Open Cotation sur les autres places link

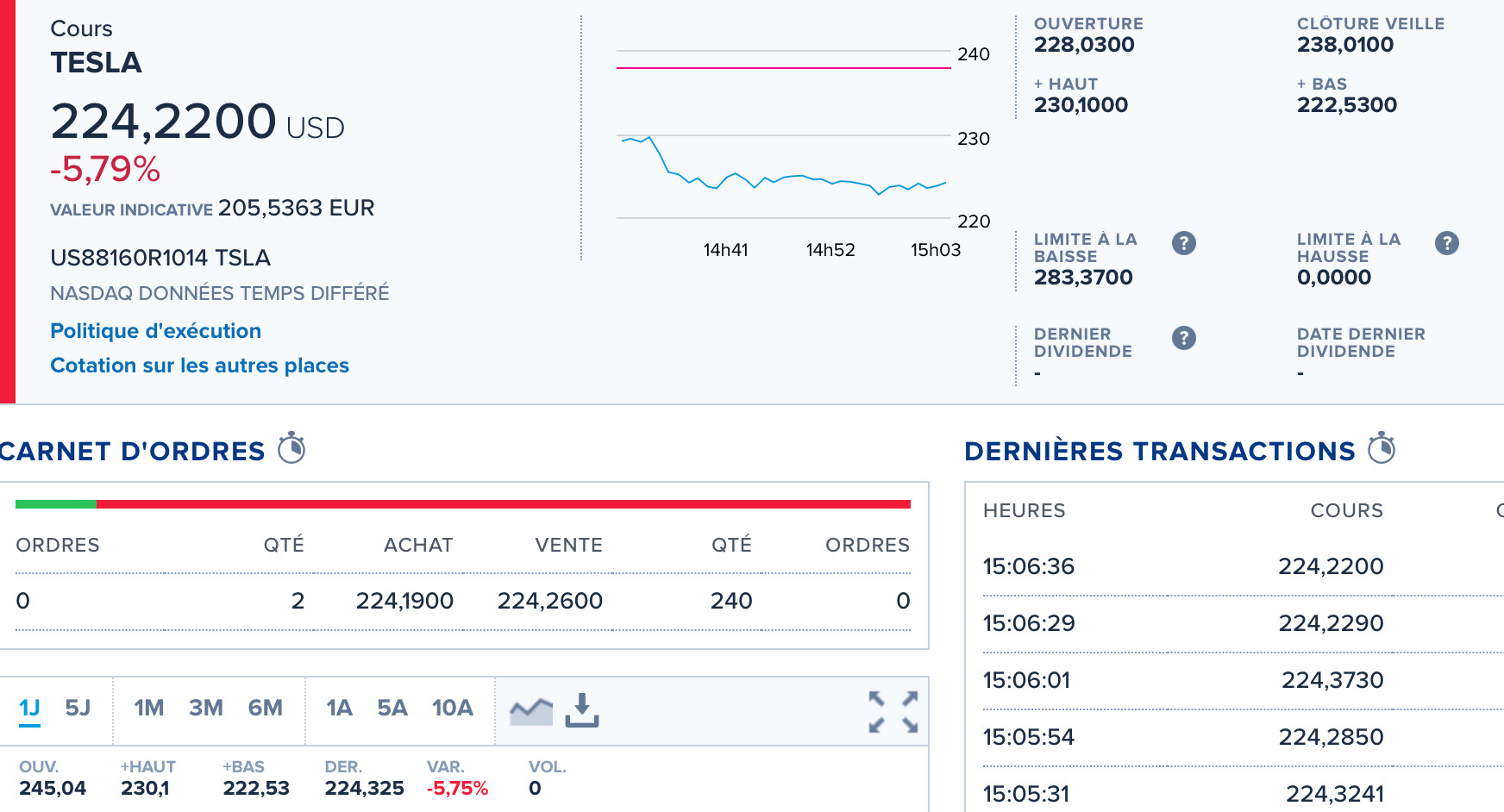point(199,365)
